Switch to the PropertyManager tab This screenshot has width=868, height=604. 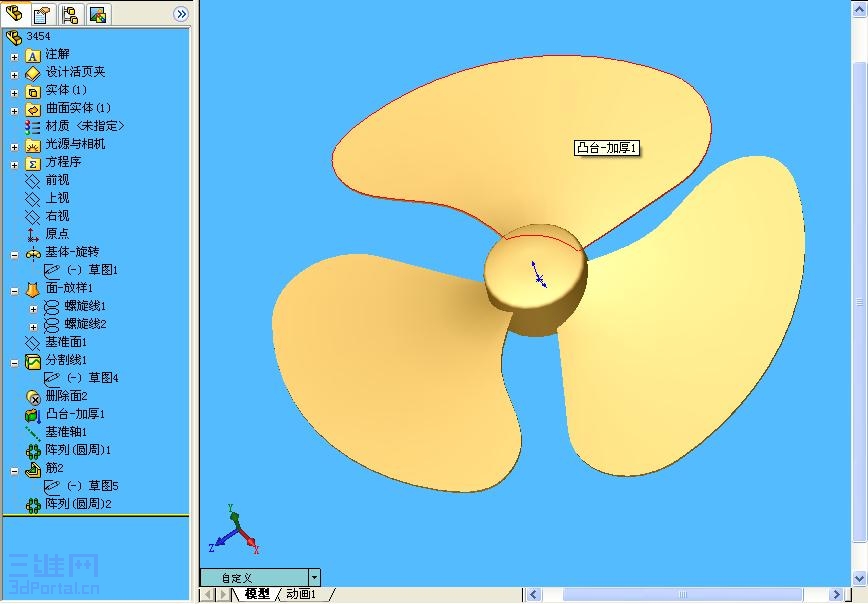coord(42,14)
